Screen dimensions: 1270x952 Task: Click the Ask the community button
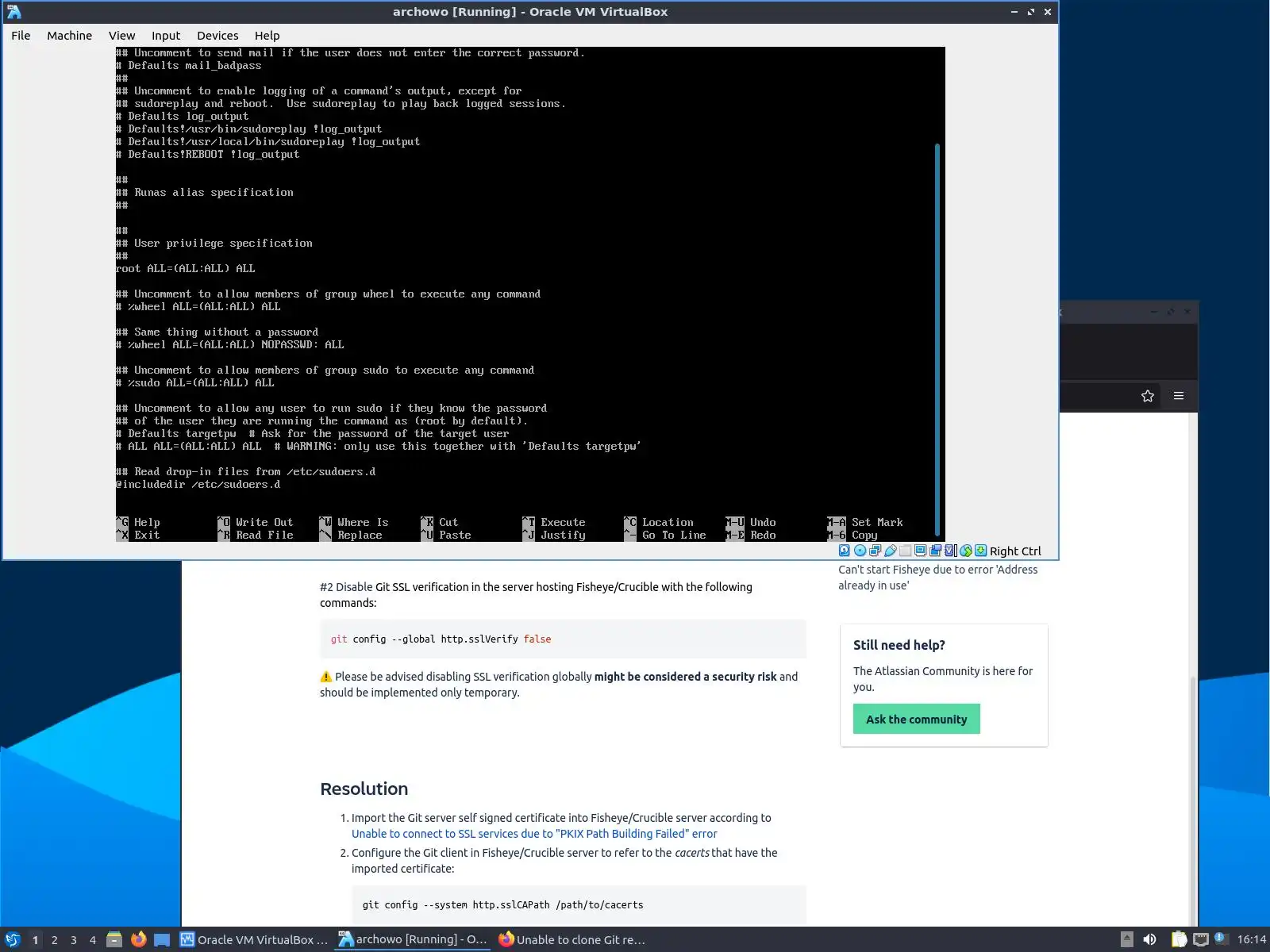[916, 719]
